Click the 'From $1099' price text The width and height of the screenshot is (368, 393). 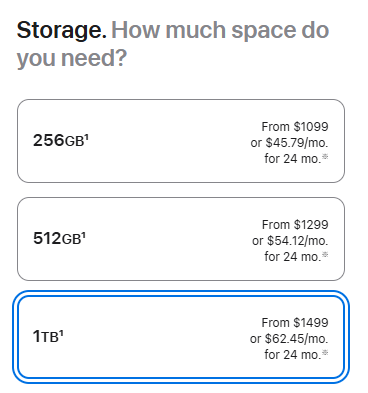[295, 127]
